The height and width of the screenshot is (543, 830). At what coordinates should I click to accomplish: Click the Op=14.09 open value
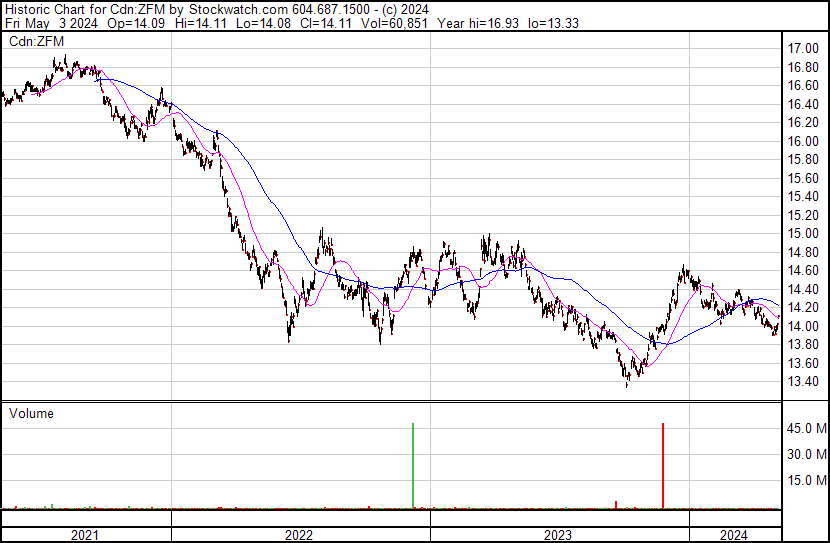click(x=136, y=23)
